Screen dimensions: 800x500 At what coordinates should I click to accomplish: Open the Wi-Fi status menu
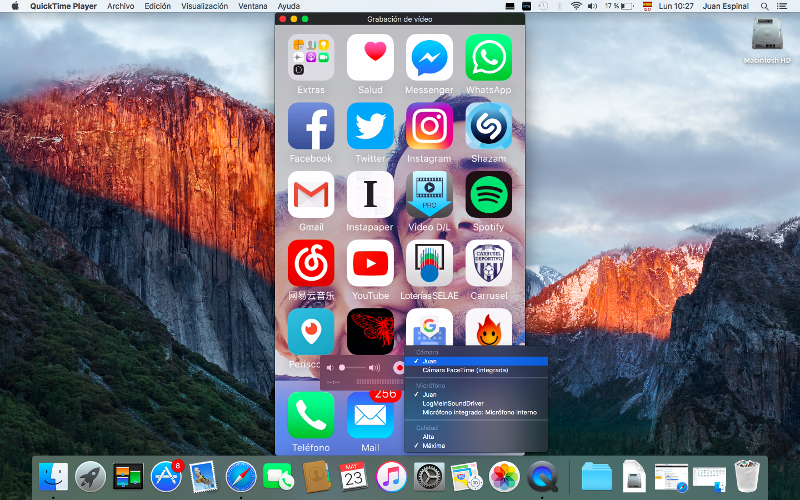[x=576, y=6]
